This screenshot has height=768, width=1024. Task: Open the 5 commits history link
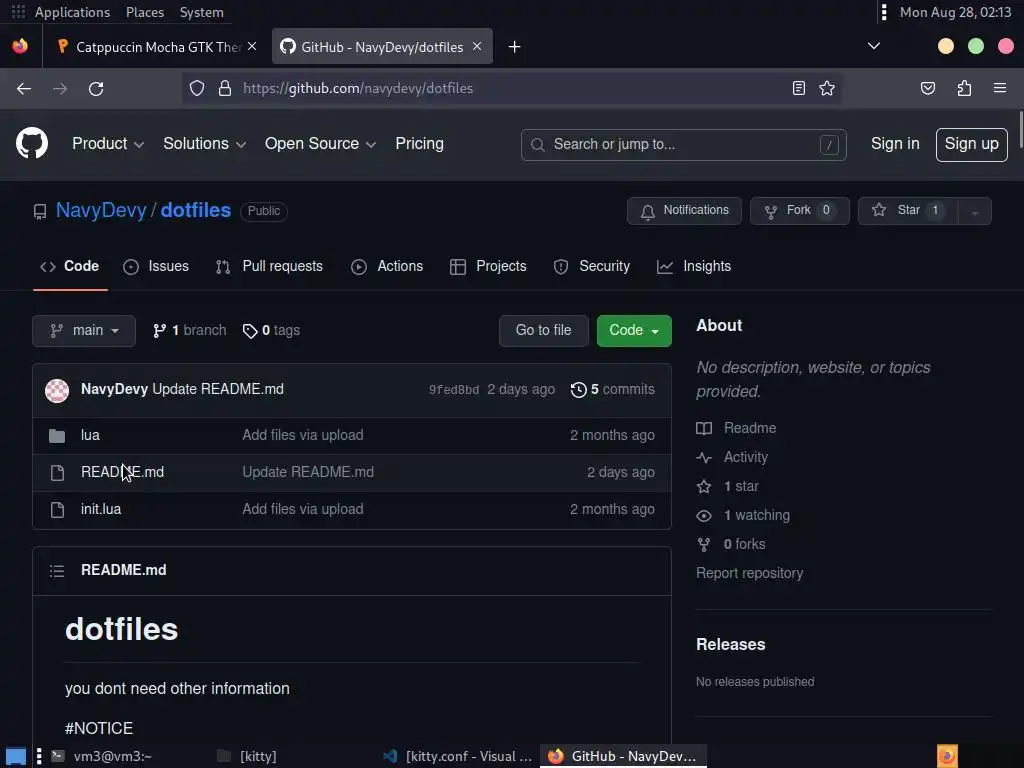tap(613, 390)
